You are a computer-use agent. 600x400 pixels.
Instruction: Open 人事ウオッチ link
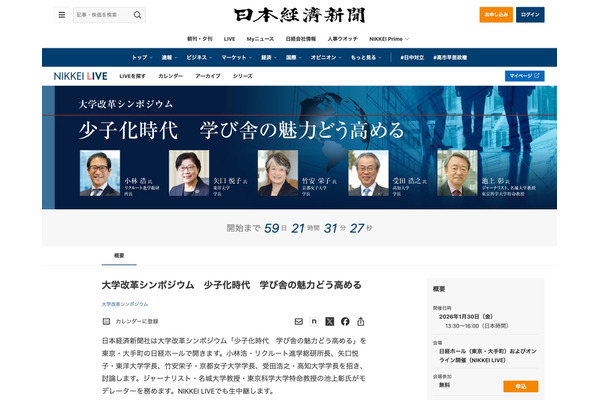click(342, 39)
